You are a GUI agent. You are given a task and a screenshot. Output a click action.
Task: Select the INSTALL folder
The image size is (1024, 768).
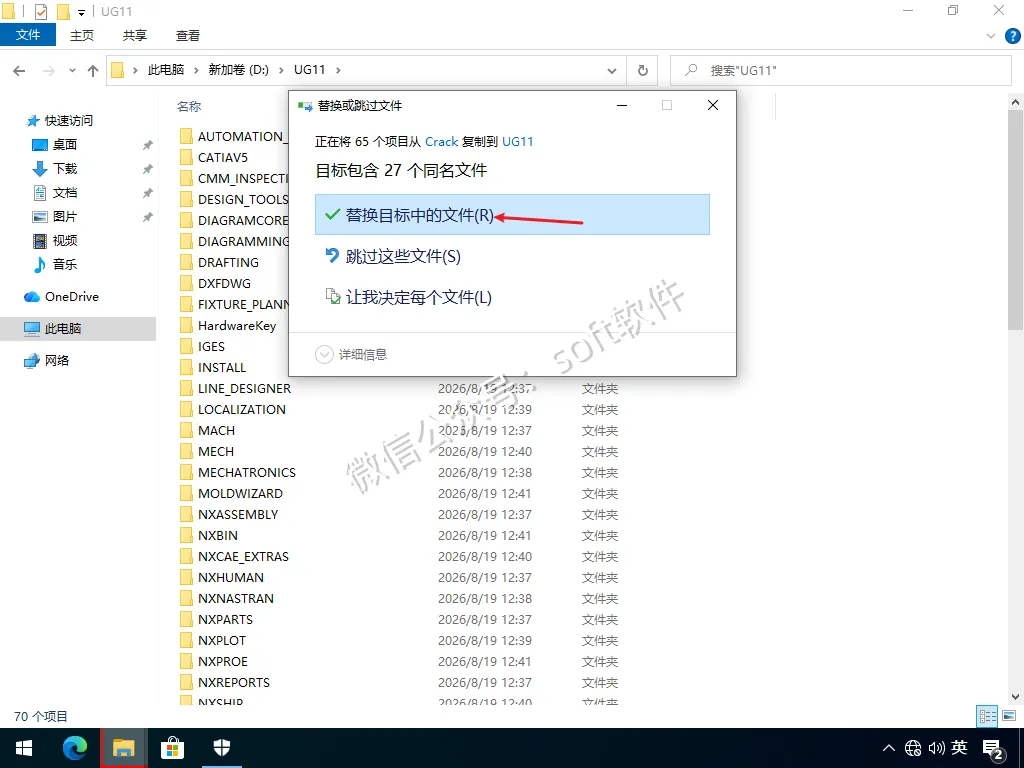[221, 368]
